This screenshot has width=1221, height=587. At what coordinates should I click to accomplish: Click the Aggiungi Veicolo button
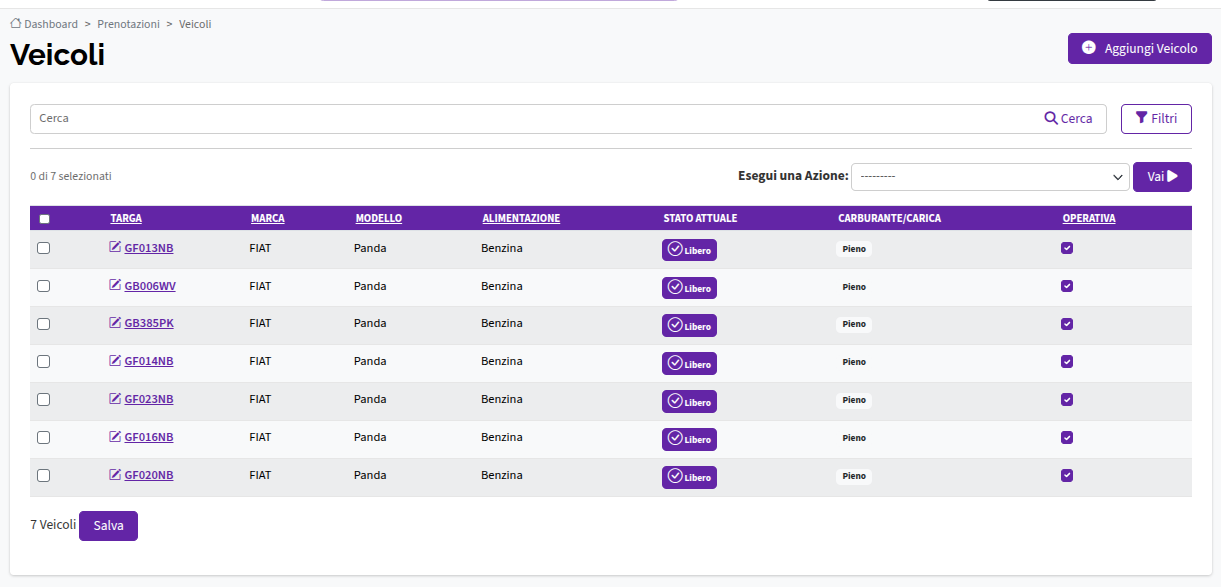[1140, 48]
